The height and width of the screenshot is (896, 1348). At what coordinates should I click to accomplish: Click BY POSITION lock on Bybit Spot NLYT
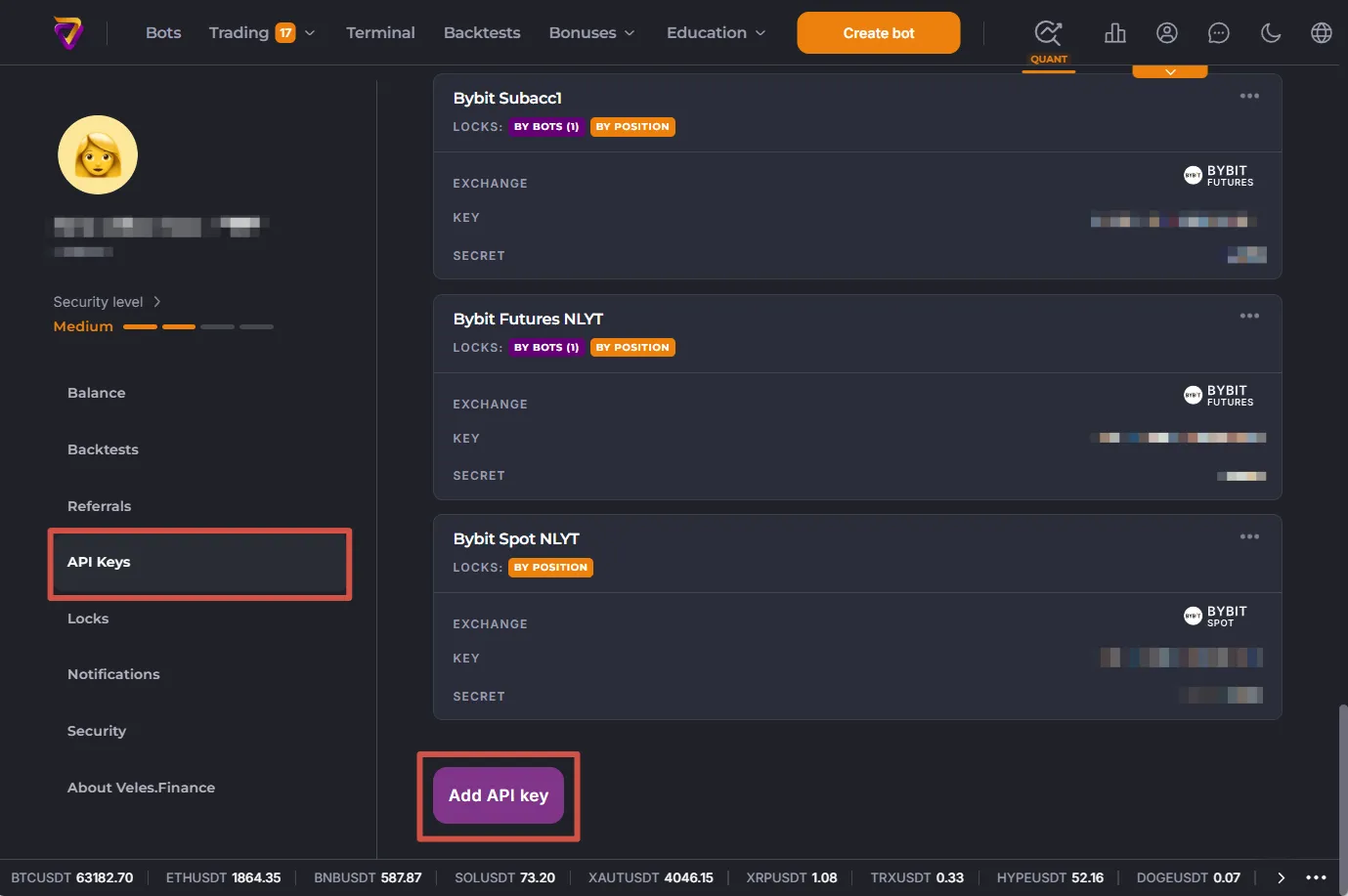pos(550,568)
